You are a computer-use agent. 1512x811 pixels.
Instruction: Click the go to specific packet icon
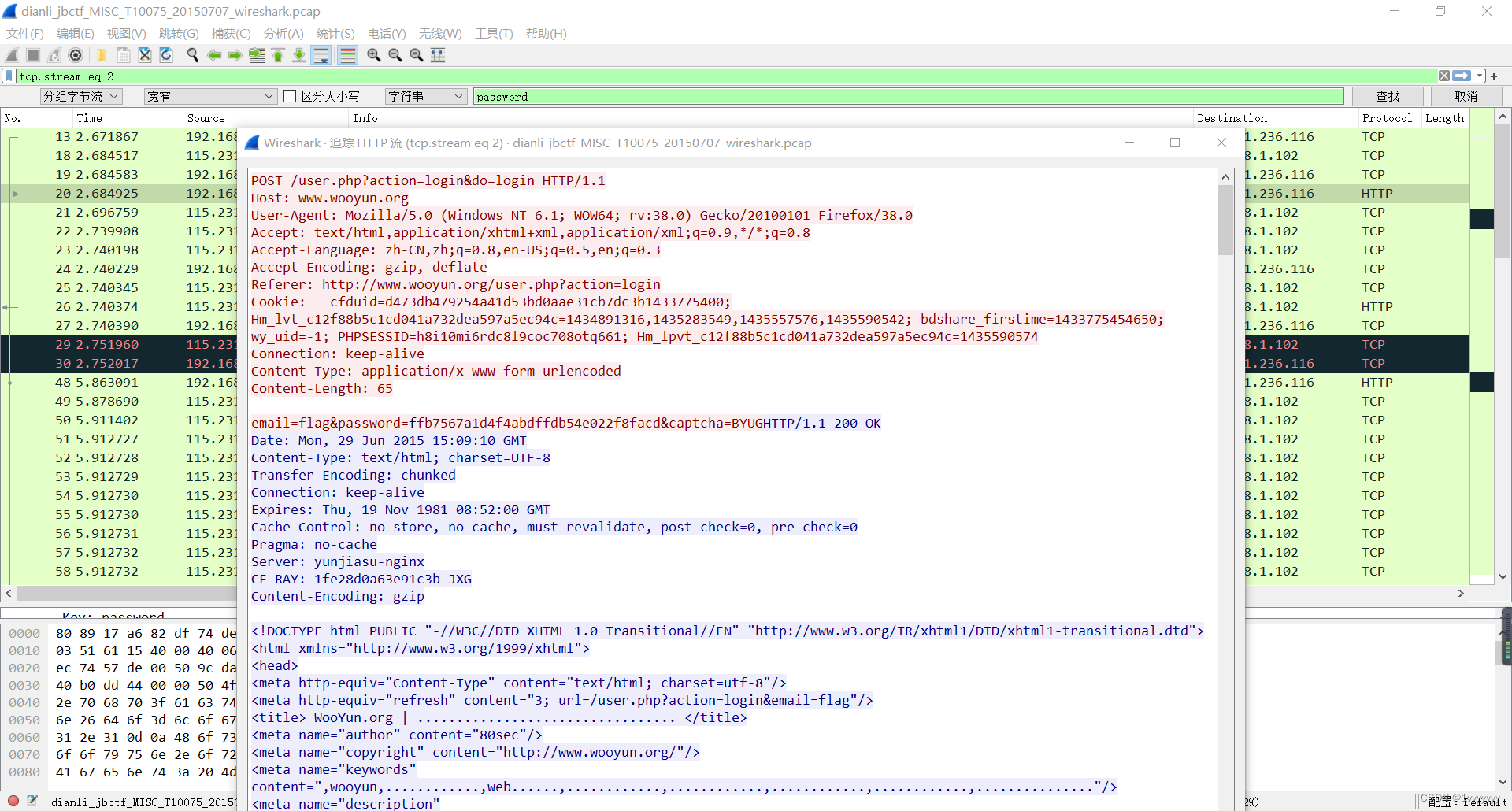257,55
